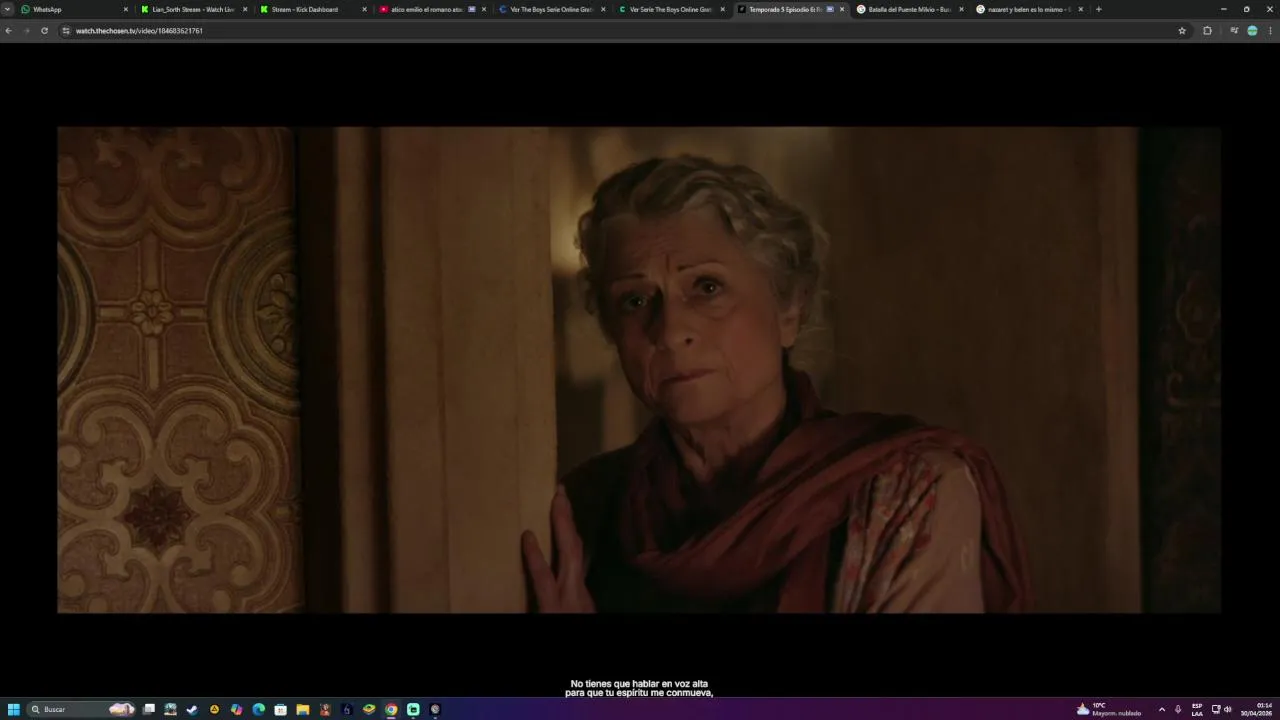Open the Windows Start menu

click(14, 709)
